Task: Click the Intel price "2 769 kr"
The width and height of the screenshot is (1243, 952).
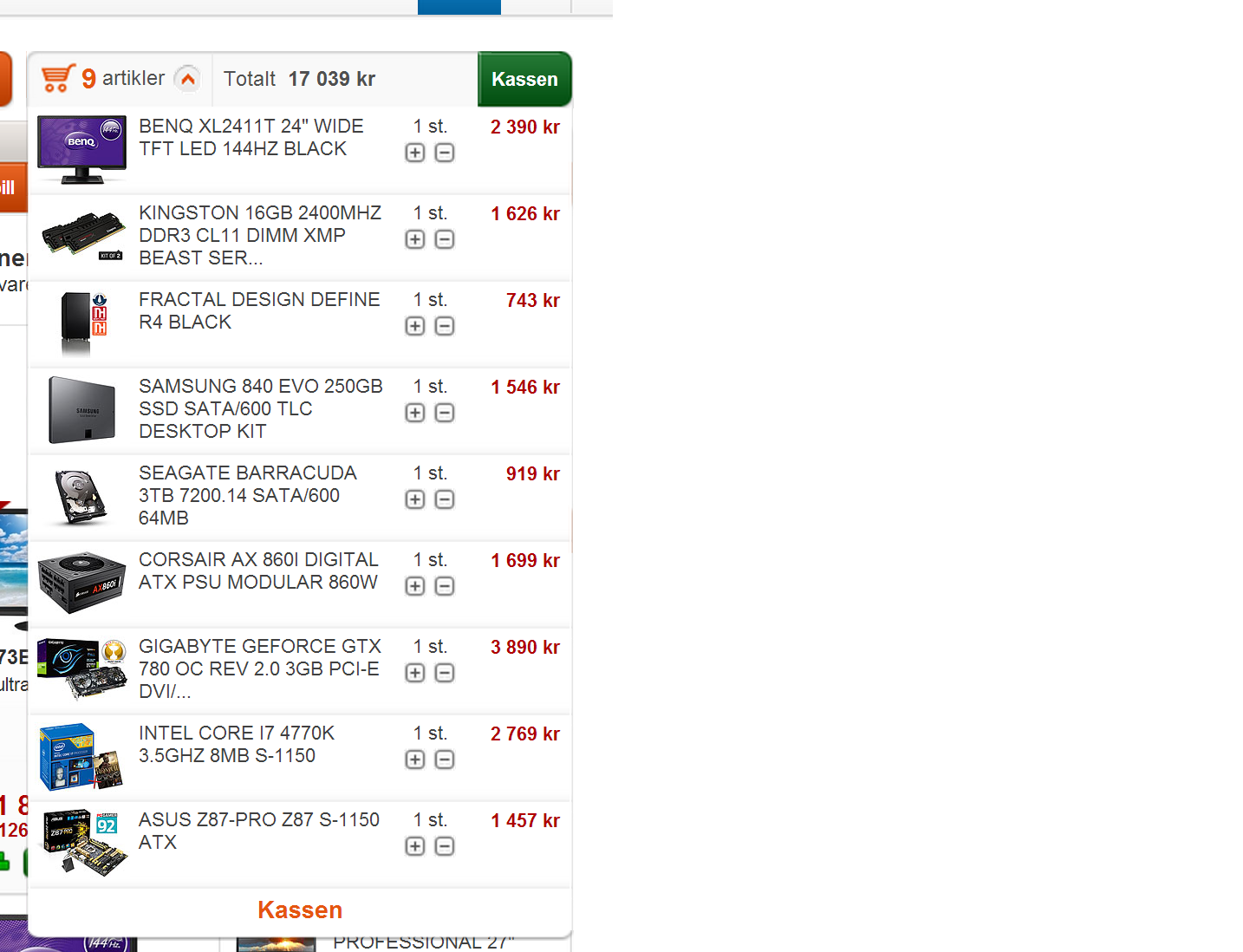Action: tap(525, 734)
